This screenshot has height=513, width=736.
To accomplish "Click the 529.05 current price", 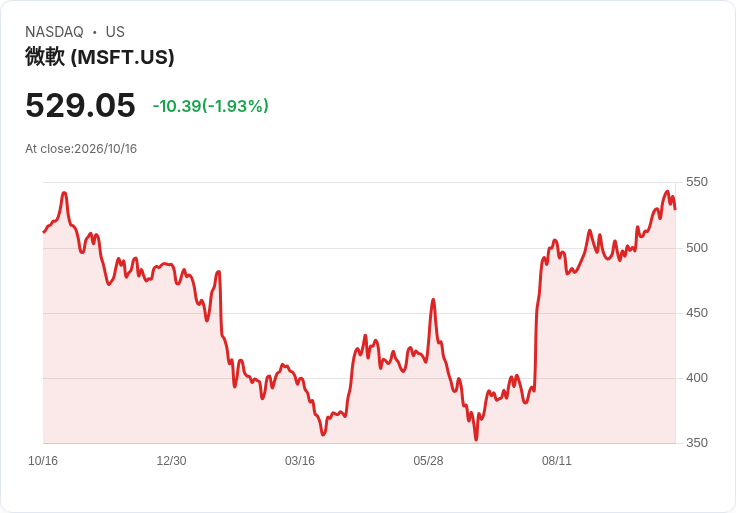I will pyautogui.click(x=80, y=105).
